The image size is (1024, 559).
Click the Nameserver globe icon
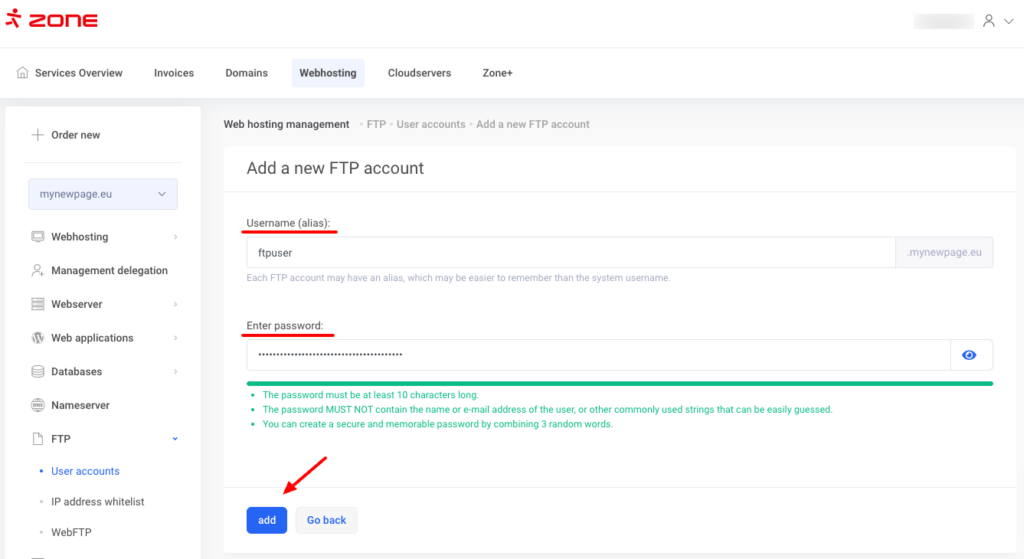point(38,406)
